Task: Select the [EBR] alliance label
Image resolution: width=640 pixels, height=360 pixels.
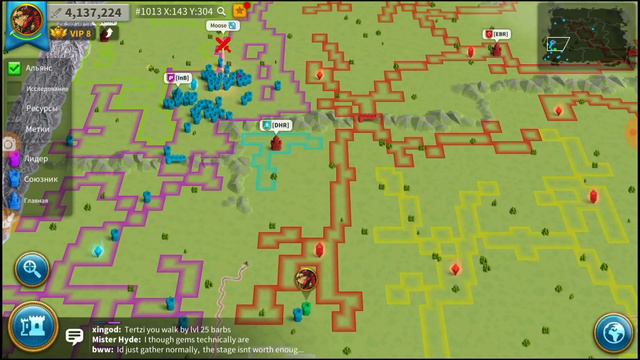Action: click(x=497, y=34)
